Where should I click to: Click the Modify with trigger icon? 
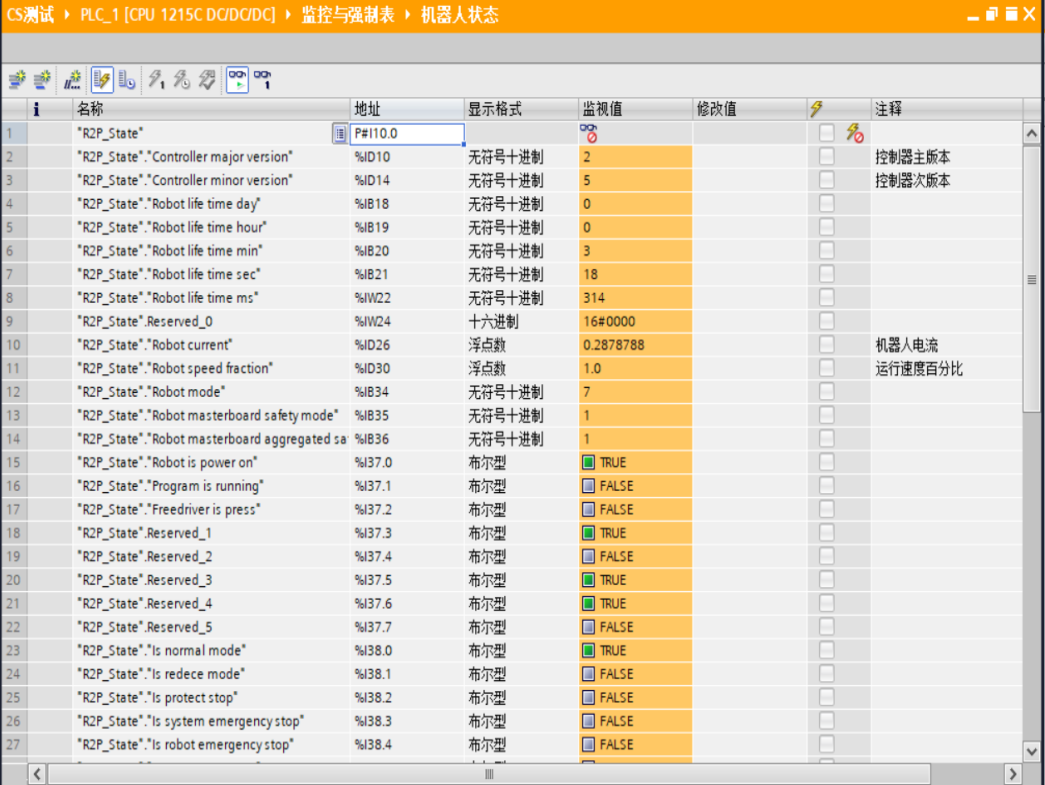click(181, 81)
